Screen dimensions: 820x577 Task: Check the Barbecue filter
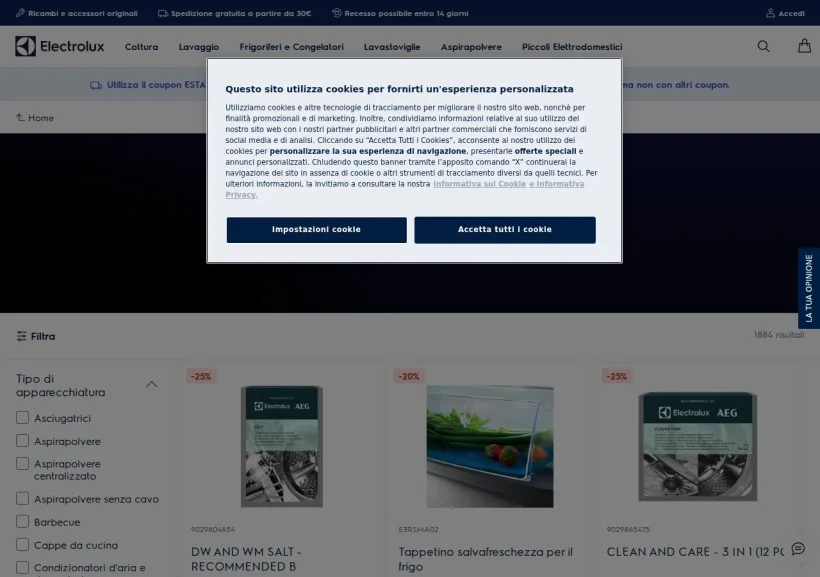(x=22, y=521)
